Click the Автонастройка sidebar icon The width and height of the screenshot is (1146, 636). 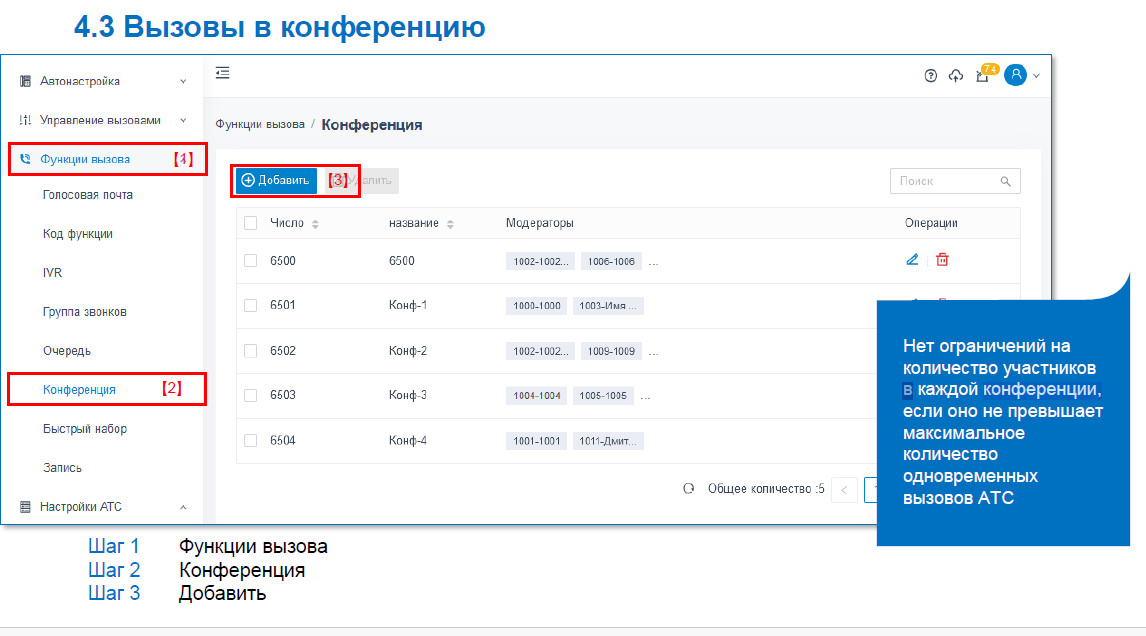tap(26, 81)
